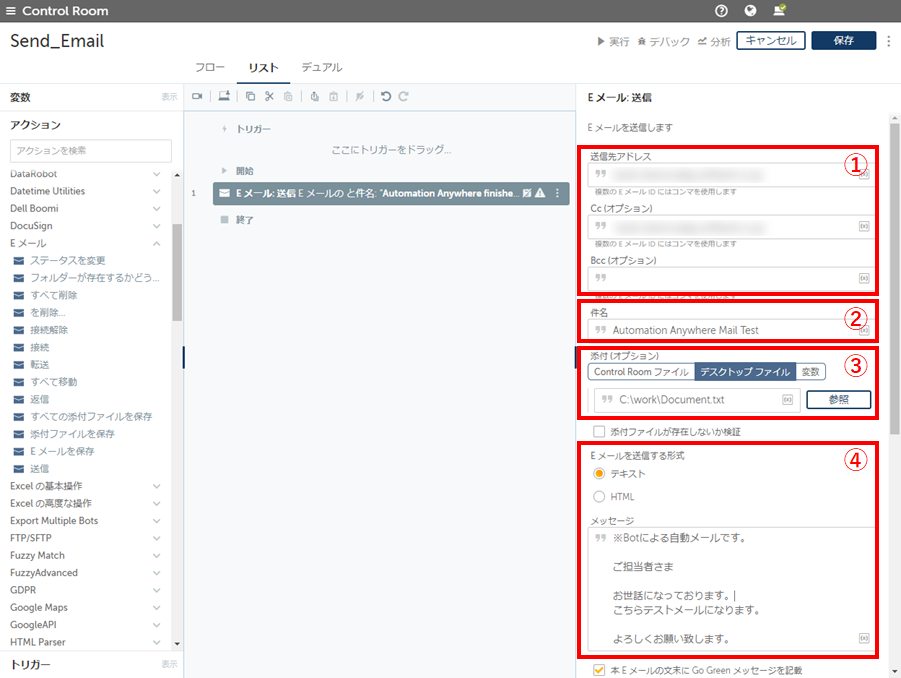
Task: Click the three-dot menu next to 保存
Action: [x=888, y=41]
